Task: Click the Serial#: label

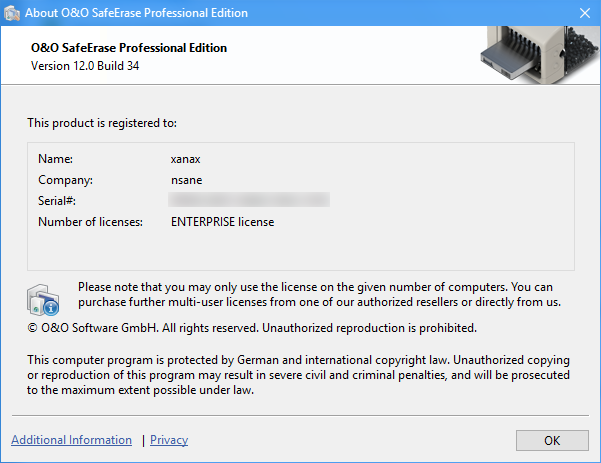Action: [58, 201]
